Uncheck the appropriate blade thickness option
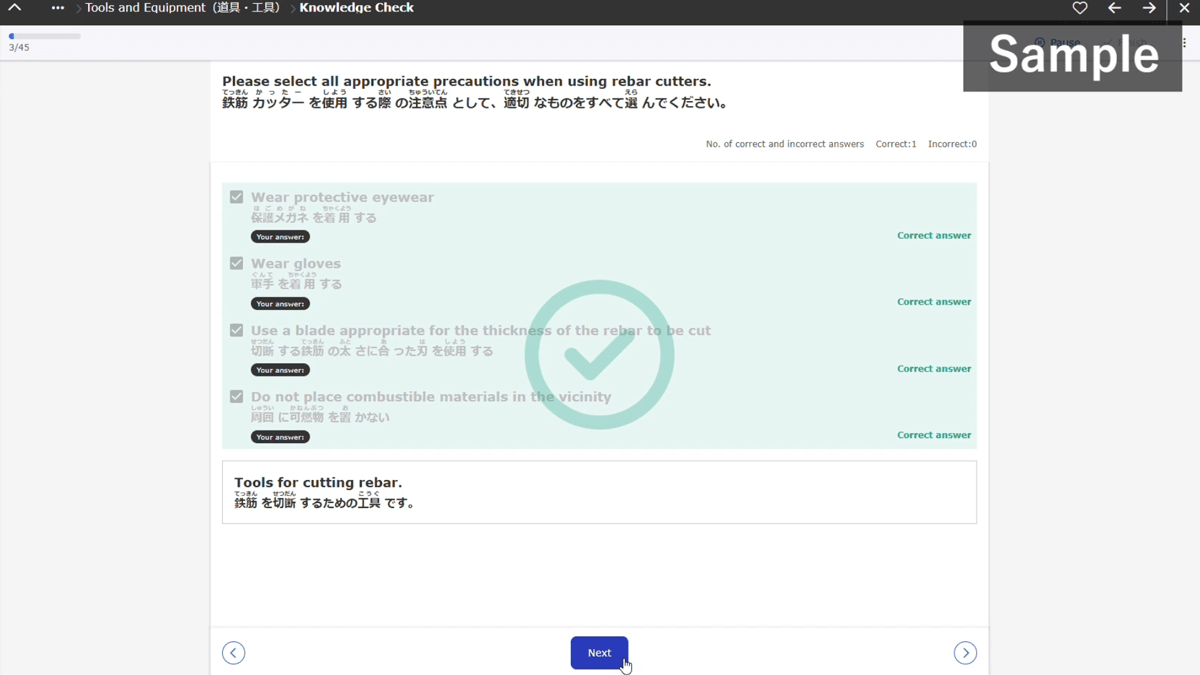The height and width of the screenshot is (675, 1200). coord(237,330)
